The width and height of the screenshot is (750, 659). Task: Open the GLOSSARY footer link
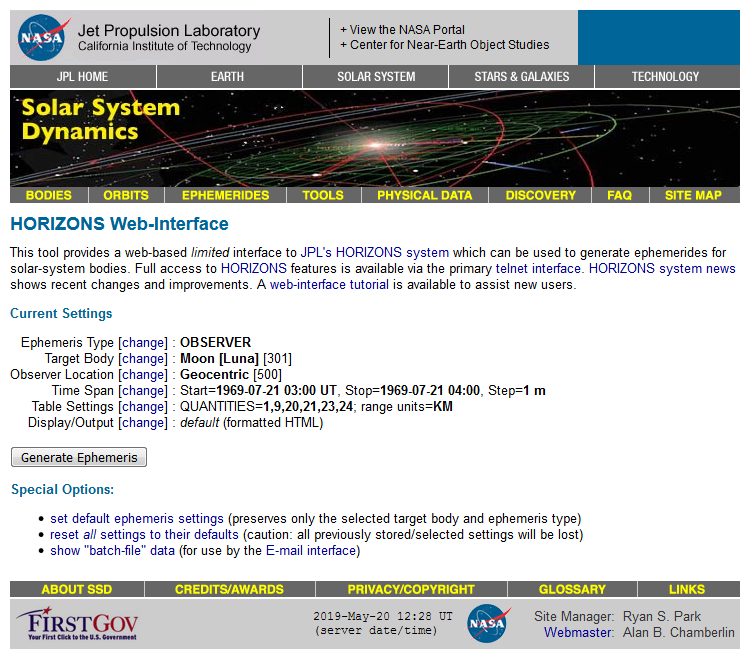click(x=572, y=589)
